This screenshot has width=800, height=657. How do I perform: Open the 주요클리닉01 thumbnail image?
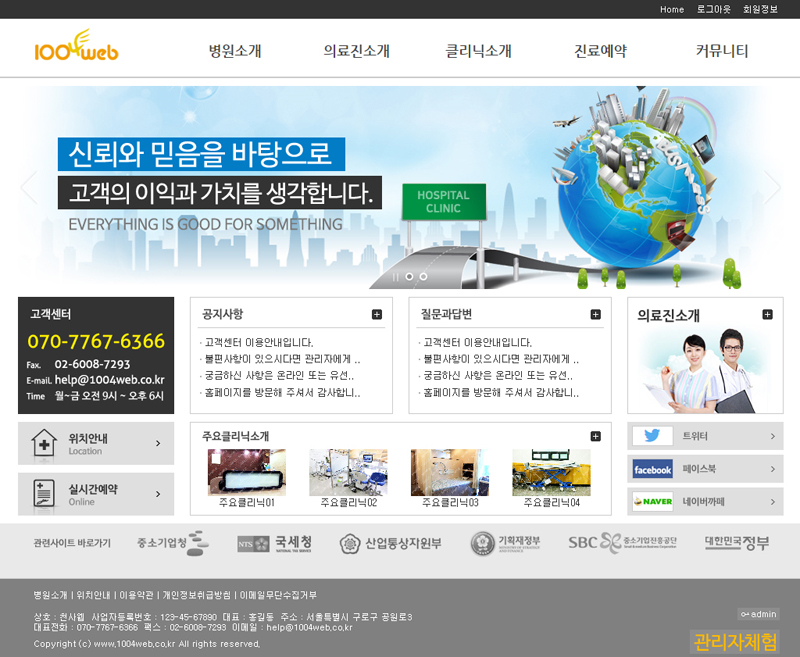tap(247, 472)
